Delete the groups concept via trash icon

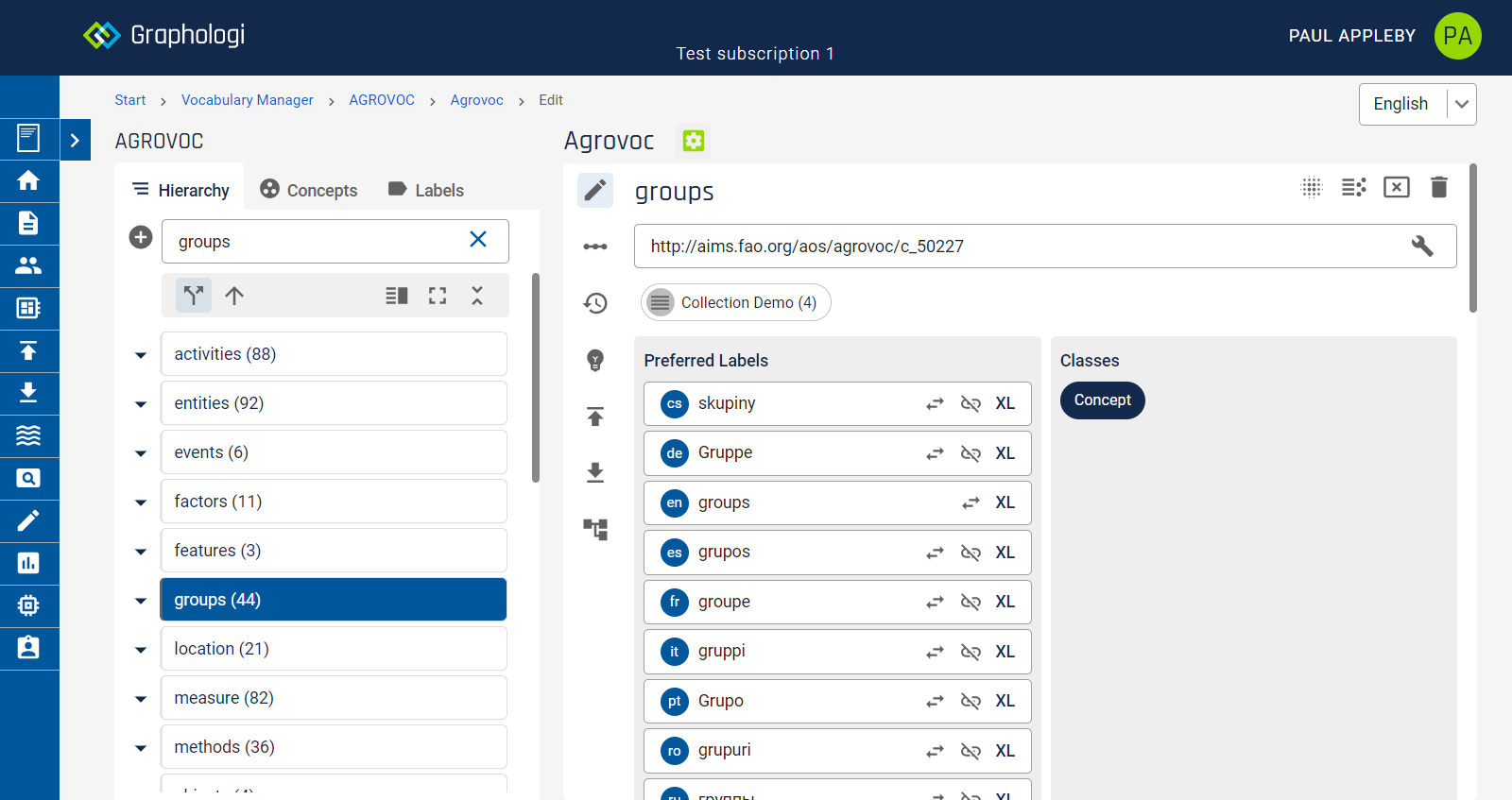[1439, 187]
